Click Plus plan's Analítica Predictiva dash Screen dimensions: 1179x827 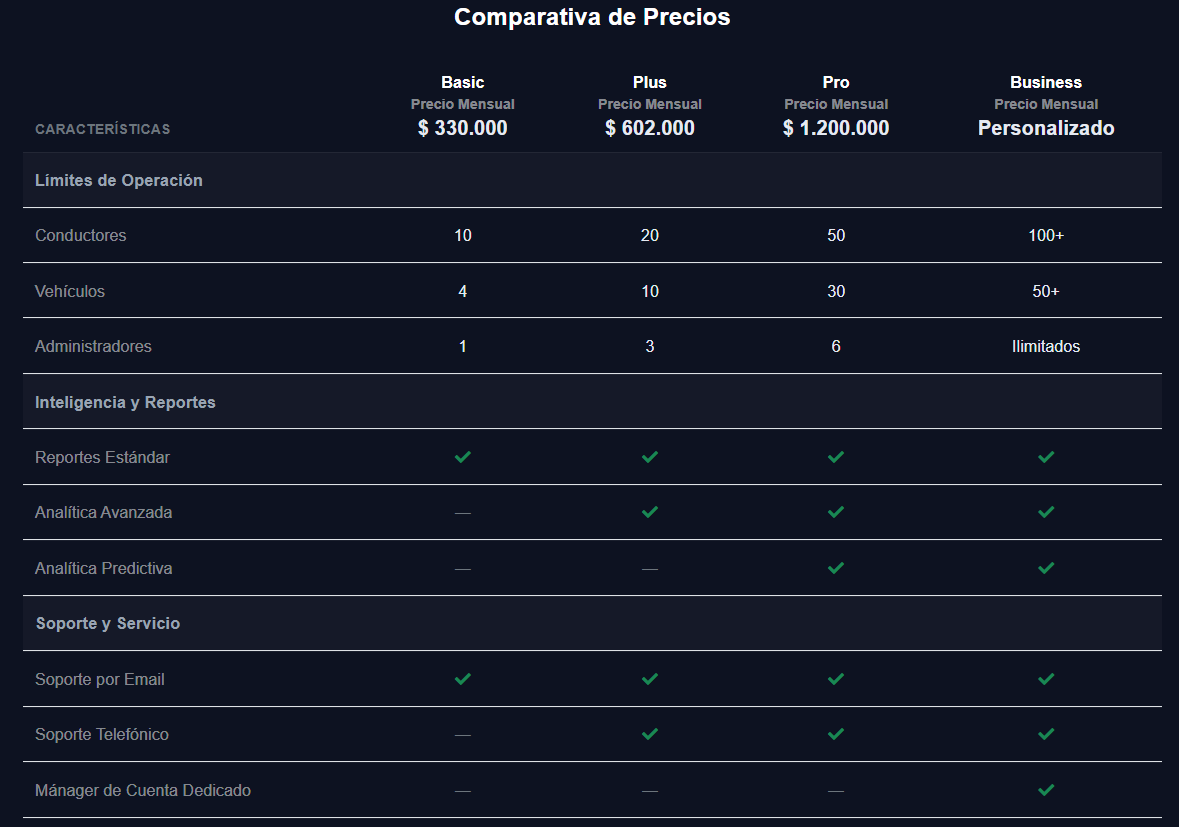(650, 569)
